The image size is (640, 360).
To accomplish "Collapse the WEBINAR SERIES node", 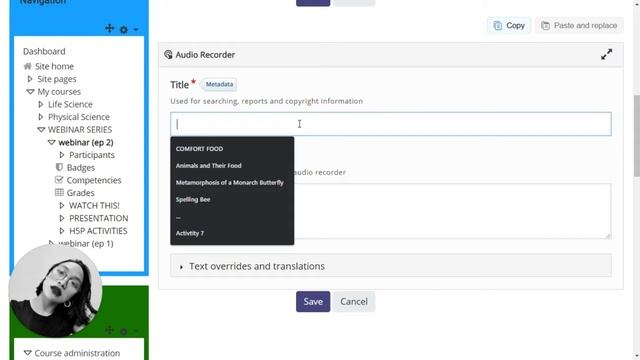I will pyautogui.click(x=41, y=129).
